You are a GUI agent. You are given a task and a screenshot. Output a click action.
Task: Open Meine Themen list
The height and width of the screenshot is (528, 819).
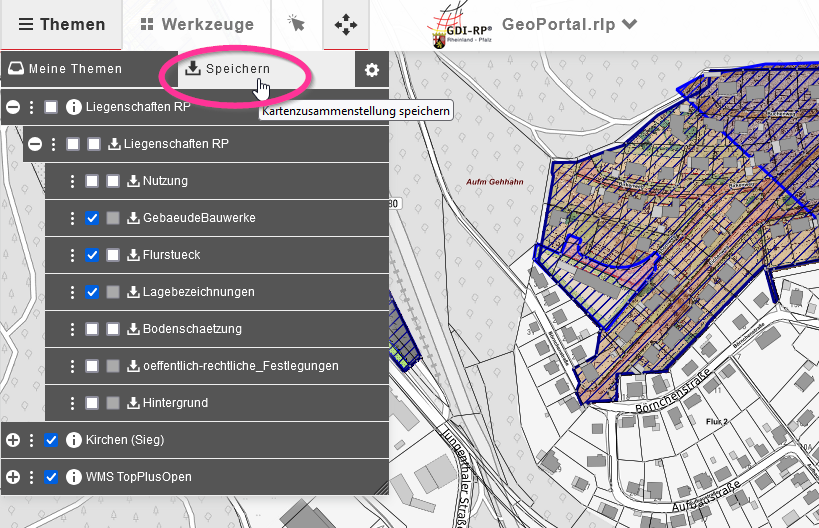[x=65, y=69]
